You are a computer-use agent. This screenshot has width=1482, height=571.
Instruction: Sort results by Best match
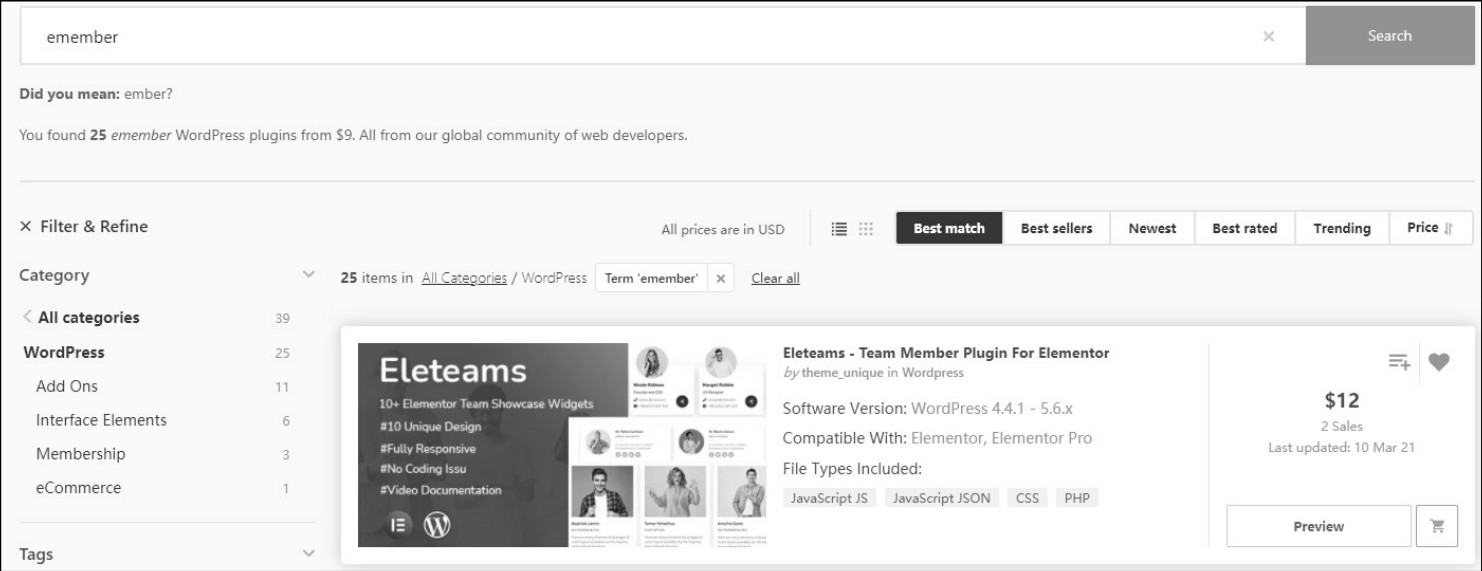click(949, 228)
